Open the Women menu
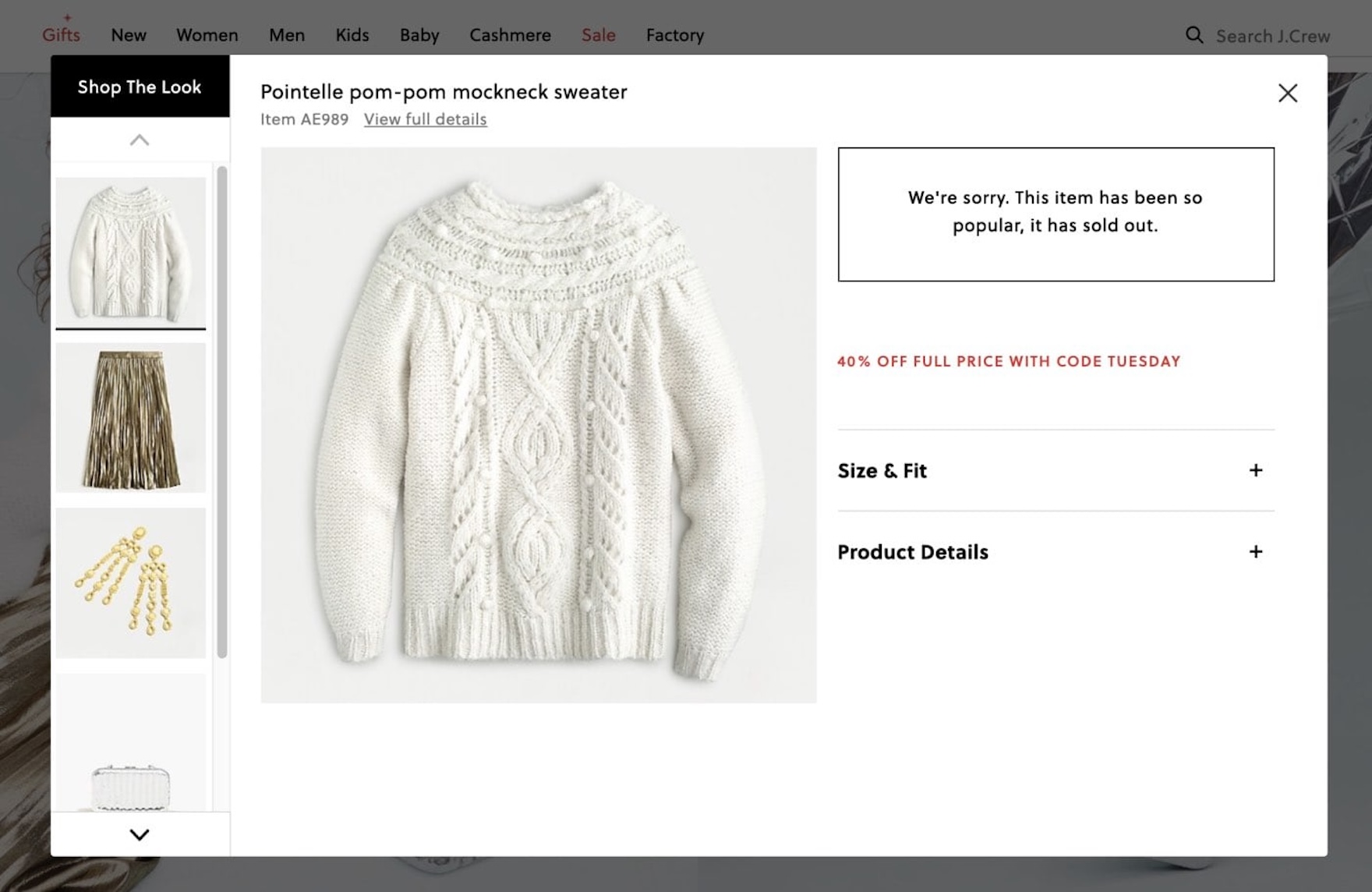The height and width of the screenshot is (892, 1372). click(x=207, y=35)
